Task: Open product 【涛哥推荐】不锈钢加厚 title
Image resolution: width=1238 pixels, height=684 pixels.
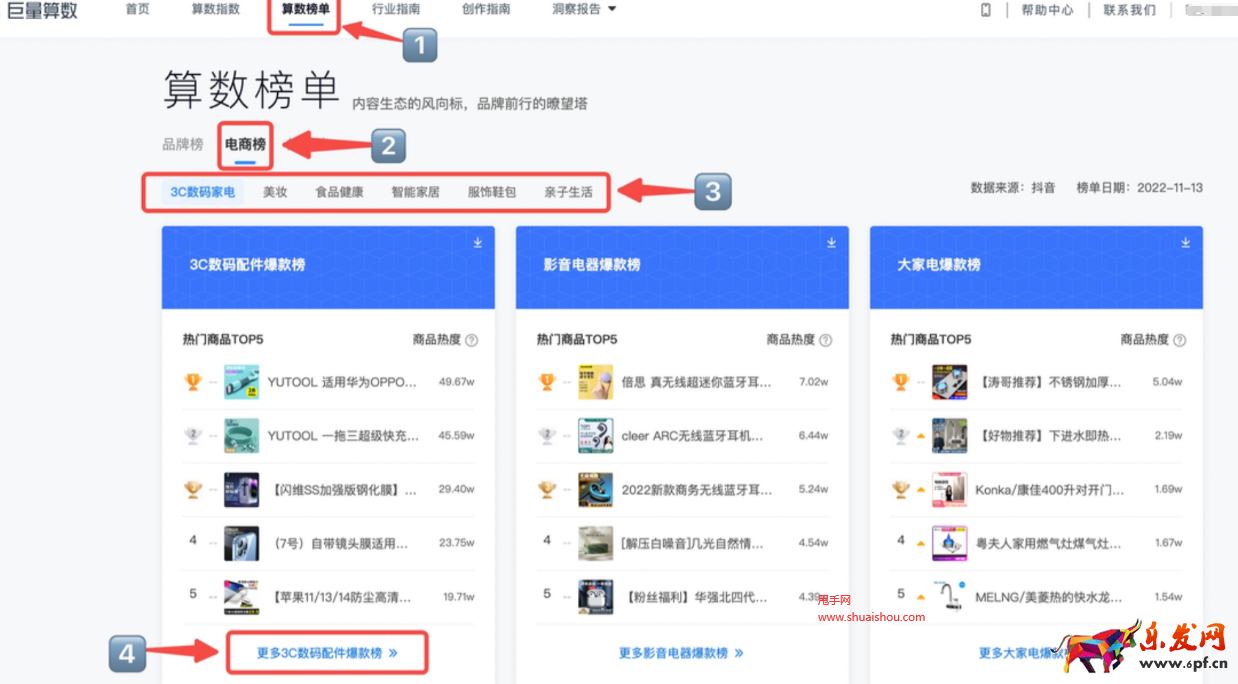Action: tap(1049, 382)
